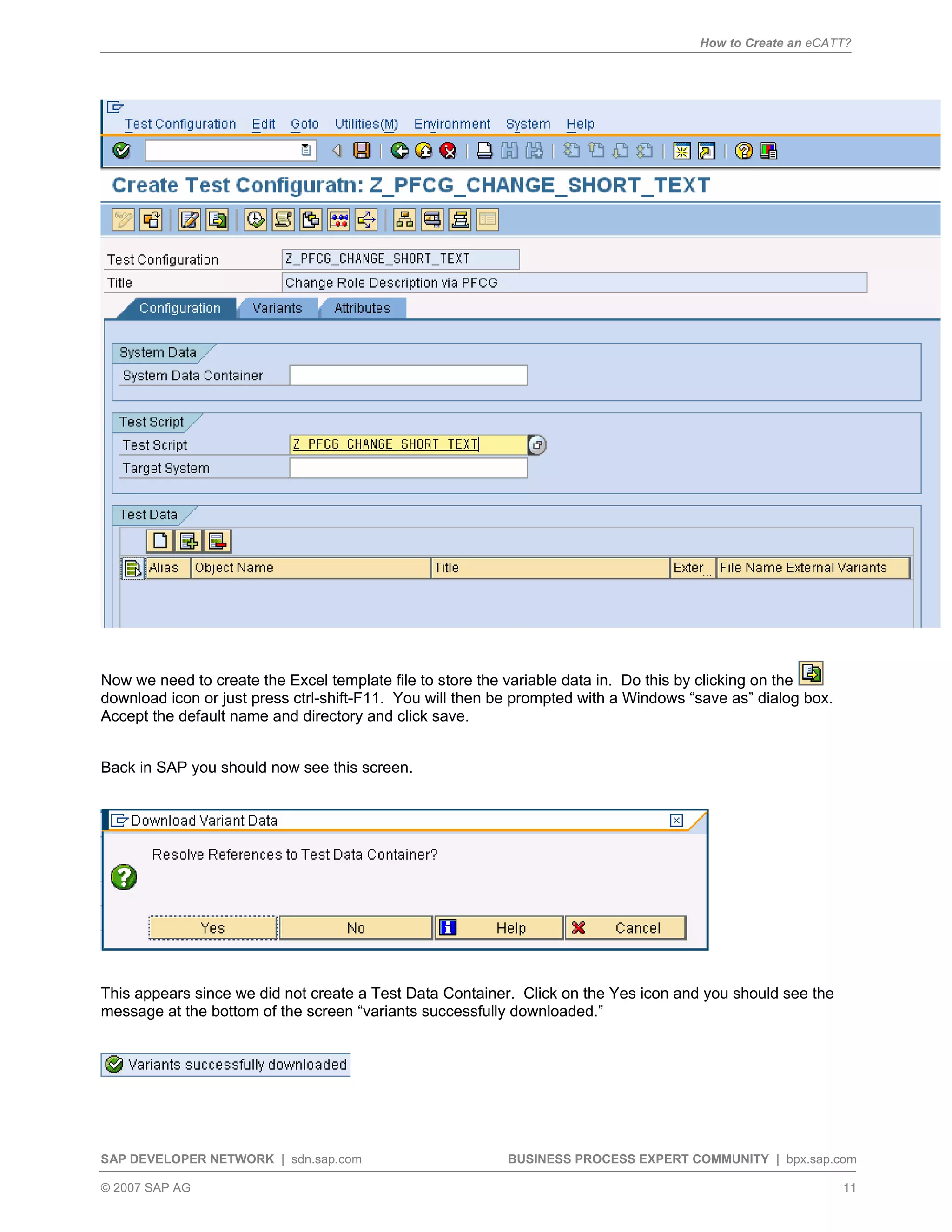The image size is (952, 1232).
Task: Click the scroll-shaped logs icon
Action: point(283,219)
